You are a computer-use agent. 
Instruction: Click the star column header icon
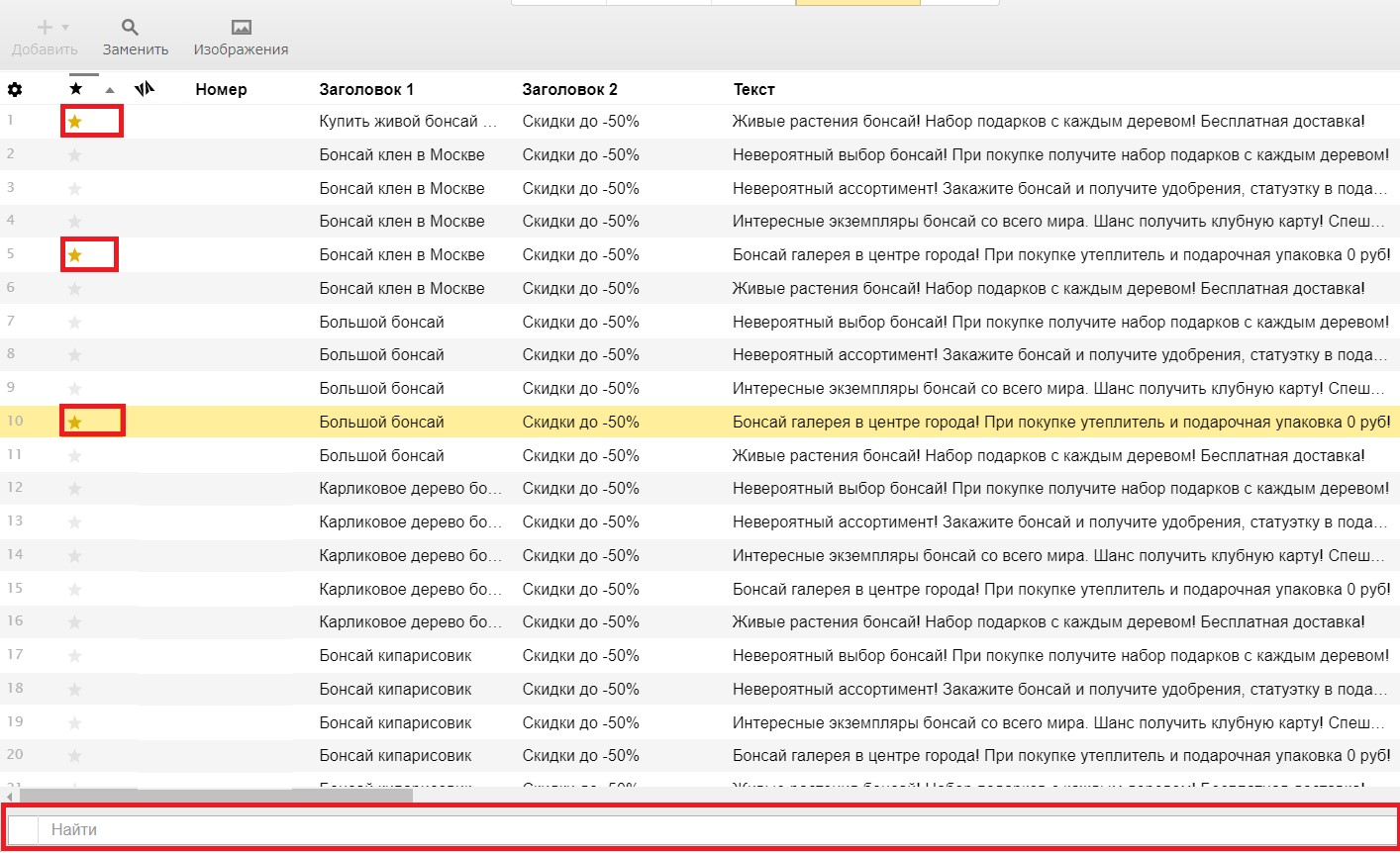76,89
